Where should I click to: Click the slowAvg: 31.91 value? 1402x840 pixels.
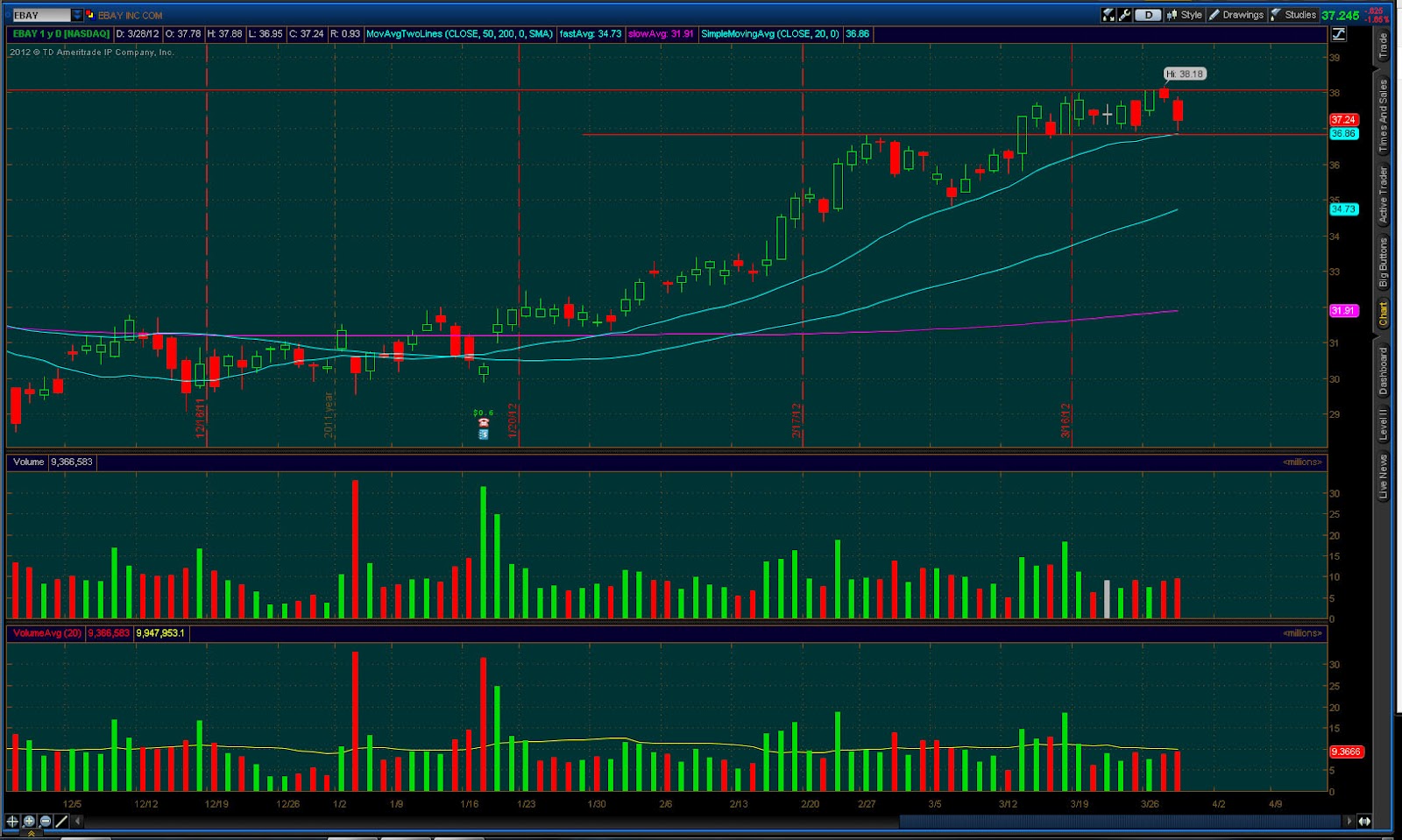click(662, 34)
